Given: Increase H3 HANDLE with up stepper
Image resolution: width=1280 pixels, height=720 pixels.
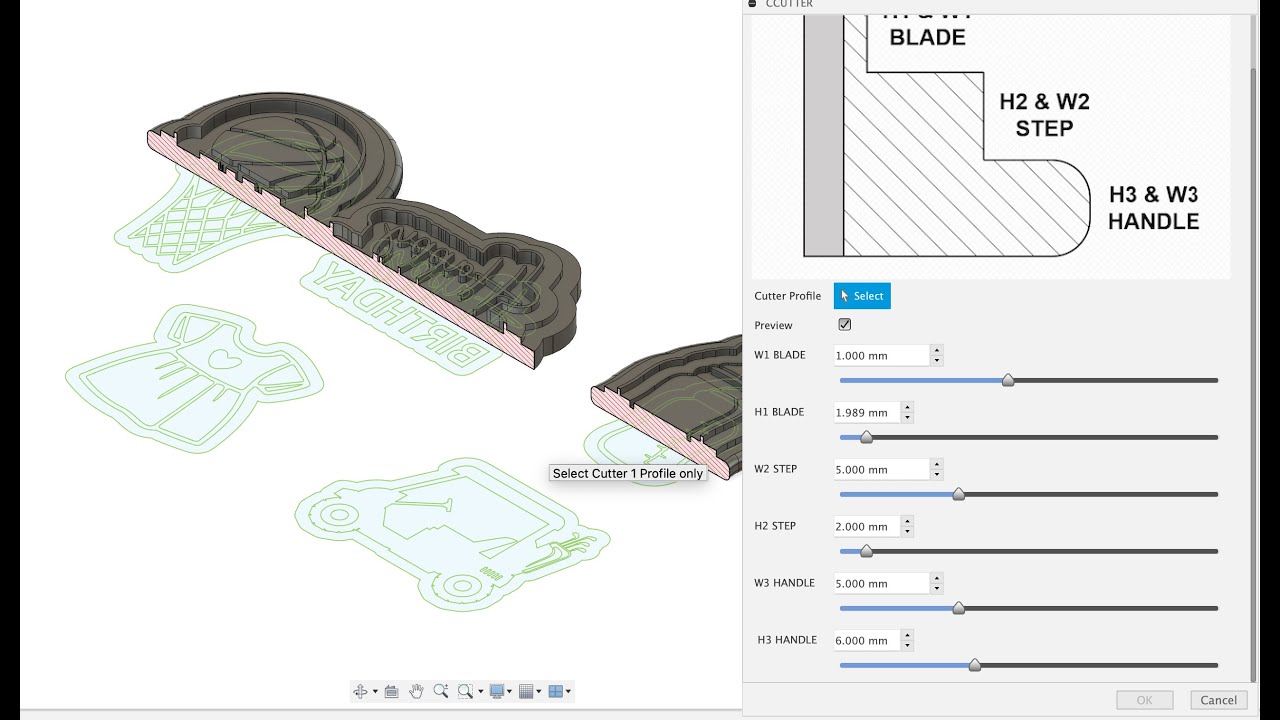Looking at the screenshot, I should 906,635.
